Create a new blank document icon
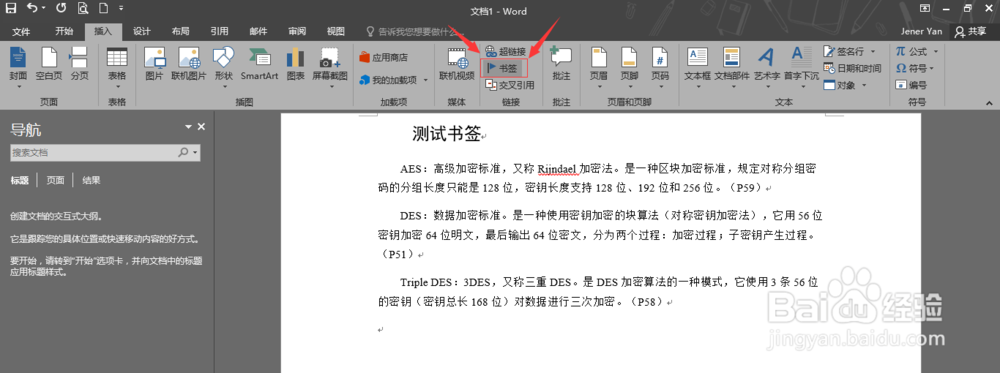 [x=103, y=9]
